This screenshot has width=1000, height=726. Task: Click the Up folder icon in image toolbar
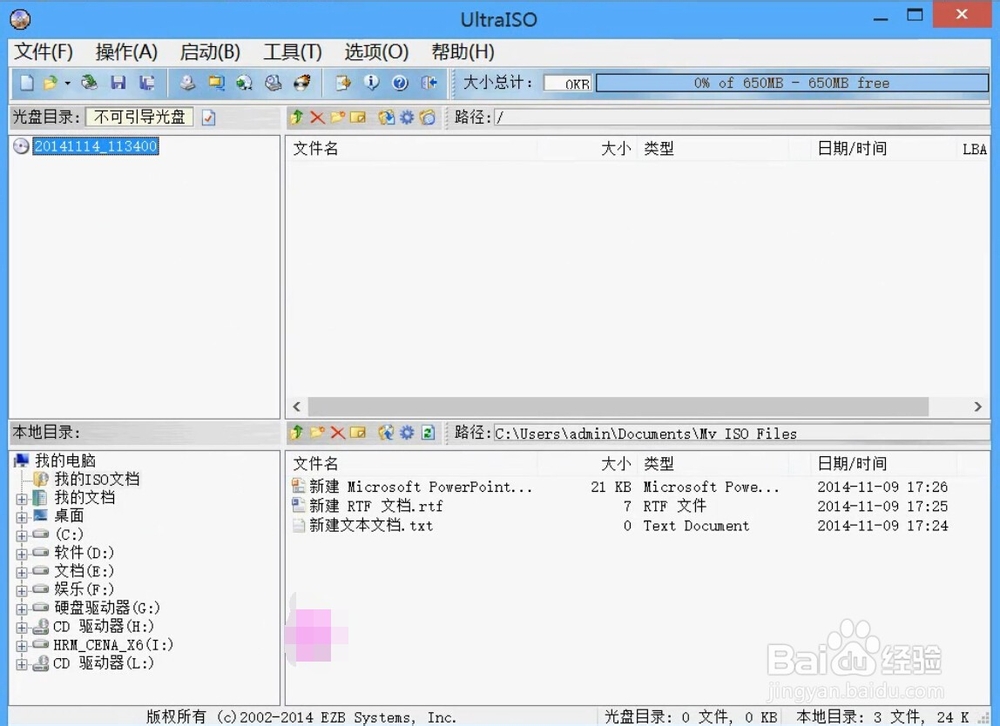click(297, 117)
